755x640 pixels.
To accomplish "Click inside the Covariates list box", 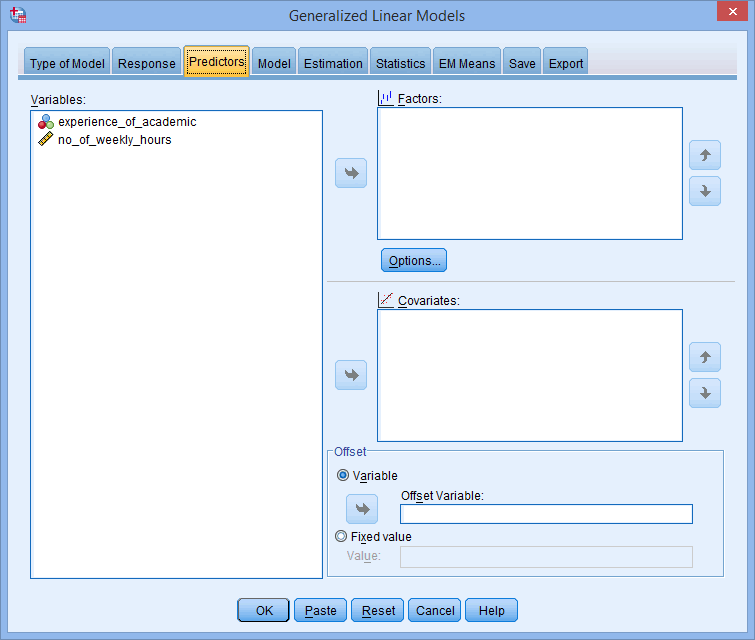I will (530, 375).
